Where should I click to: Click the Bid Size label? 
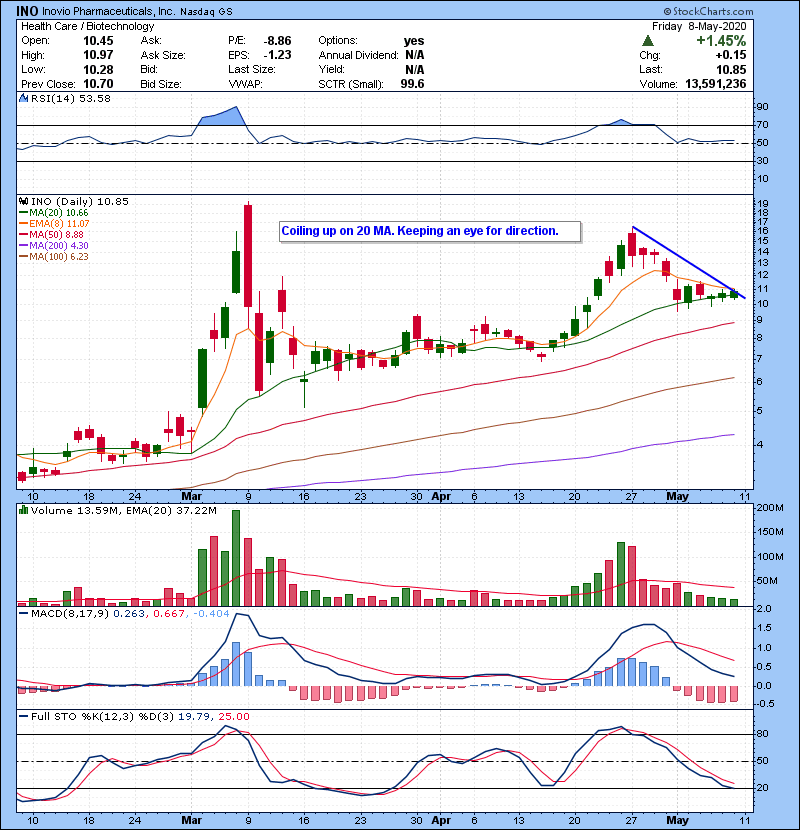161,84
